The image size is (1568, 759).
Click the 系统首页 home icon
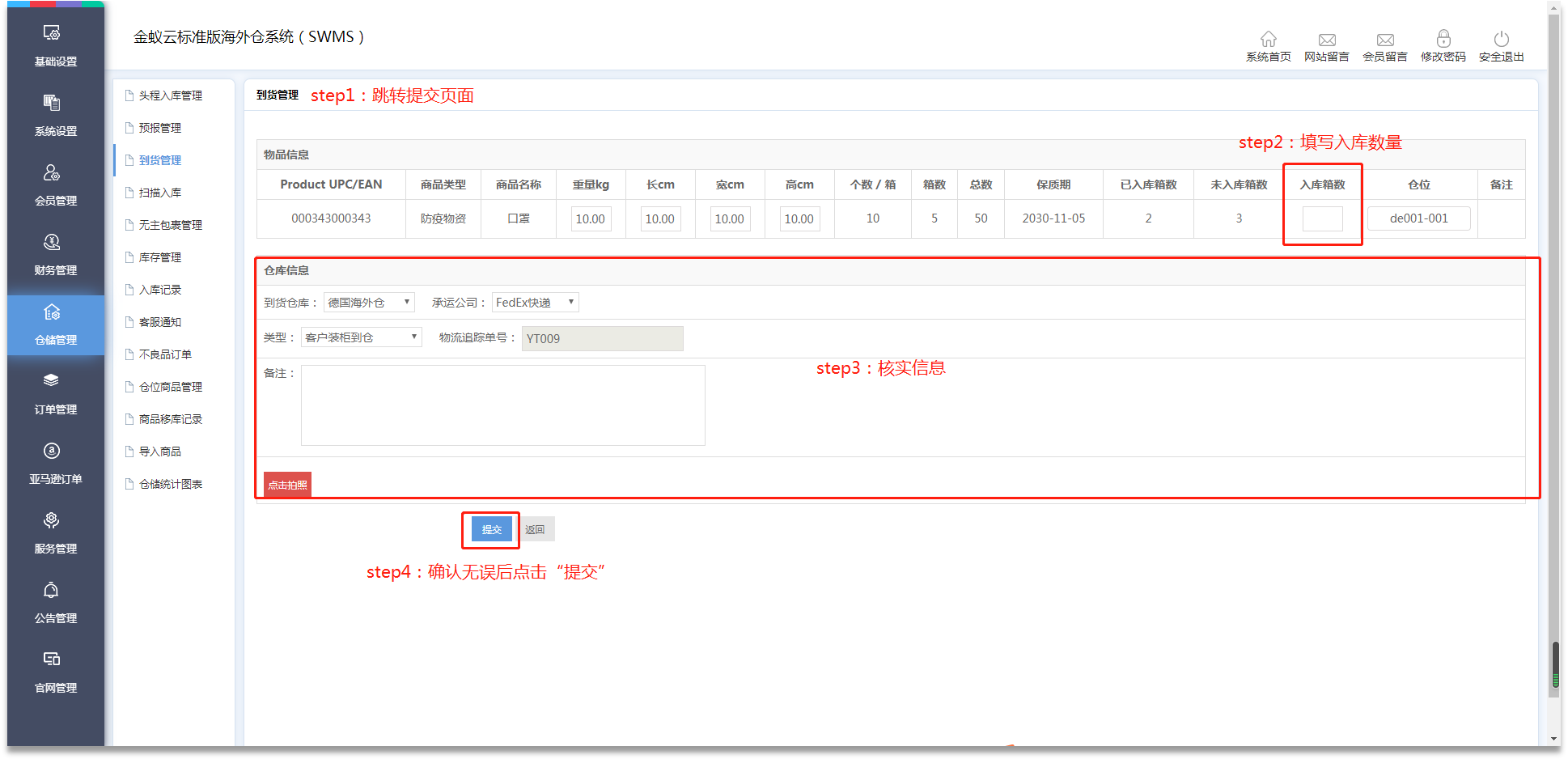1268,40
